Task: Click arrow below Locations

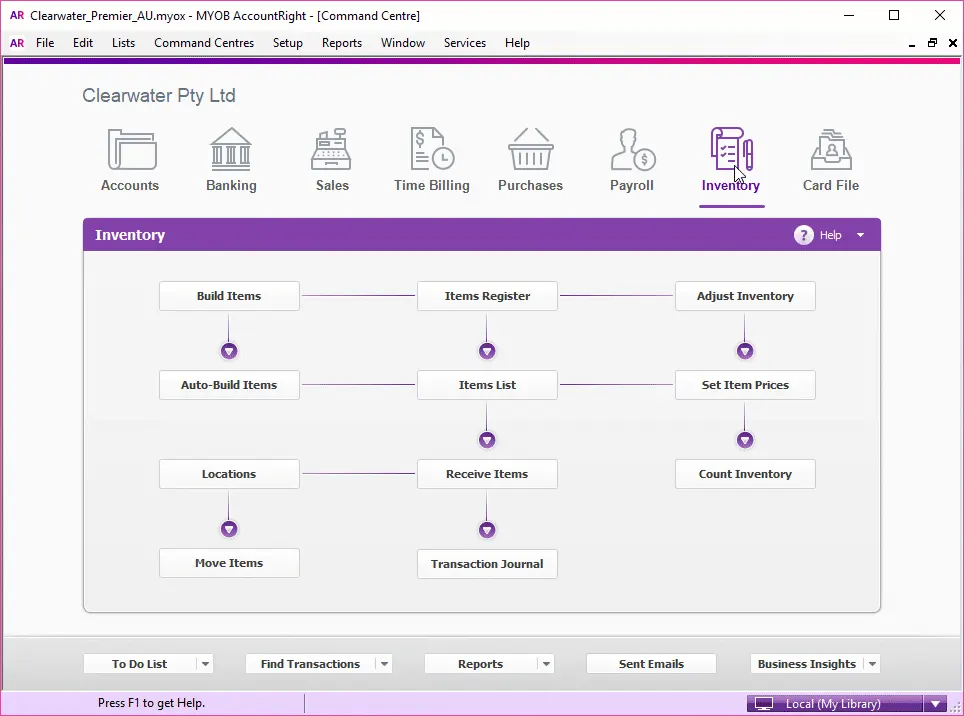Action: coord(229,529)
